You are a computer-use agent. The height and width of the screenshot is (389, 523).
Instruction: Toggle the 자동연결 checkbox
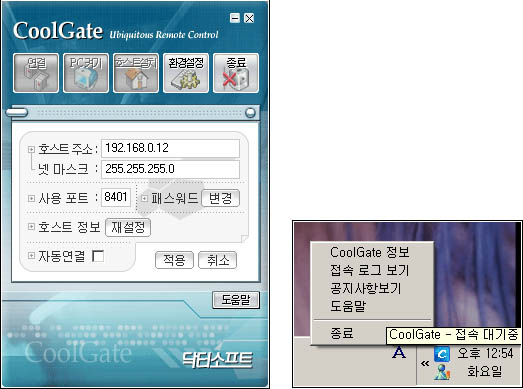98,256
